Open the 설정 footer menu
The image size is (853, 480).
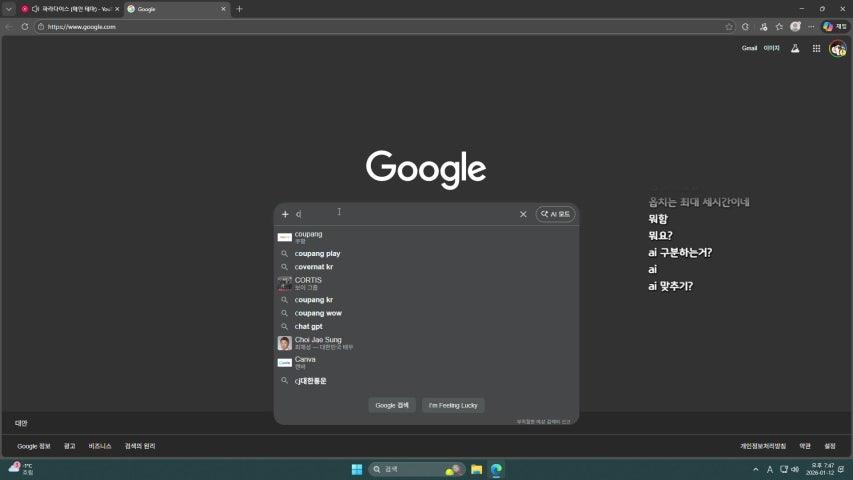830,446
